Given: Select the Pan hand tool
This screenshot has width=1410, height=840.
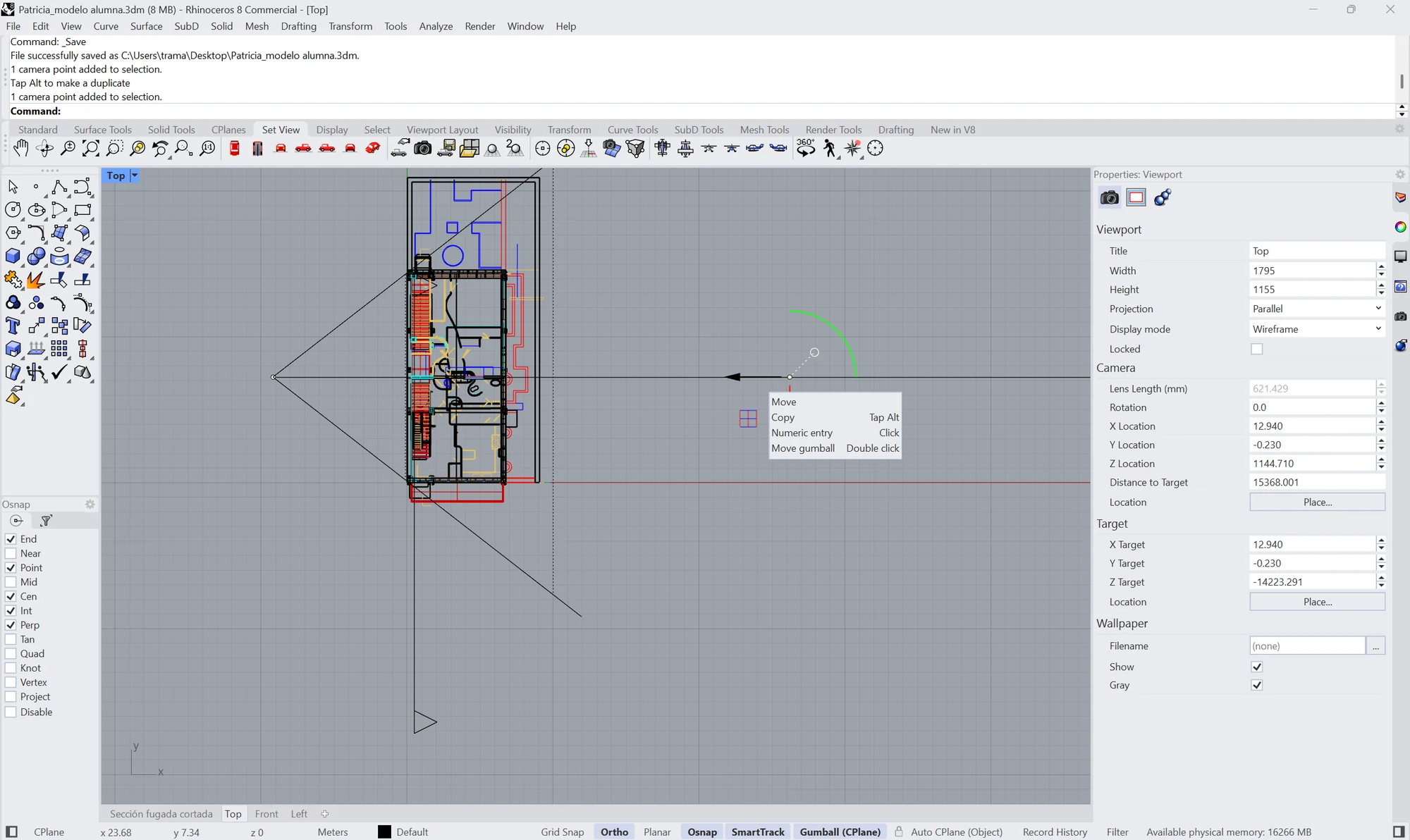Looking at the screenshot, I should (21, 149).
